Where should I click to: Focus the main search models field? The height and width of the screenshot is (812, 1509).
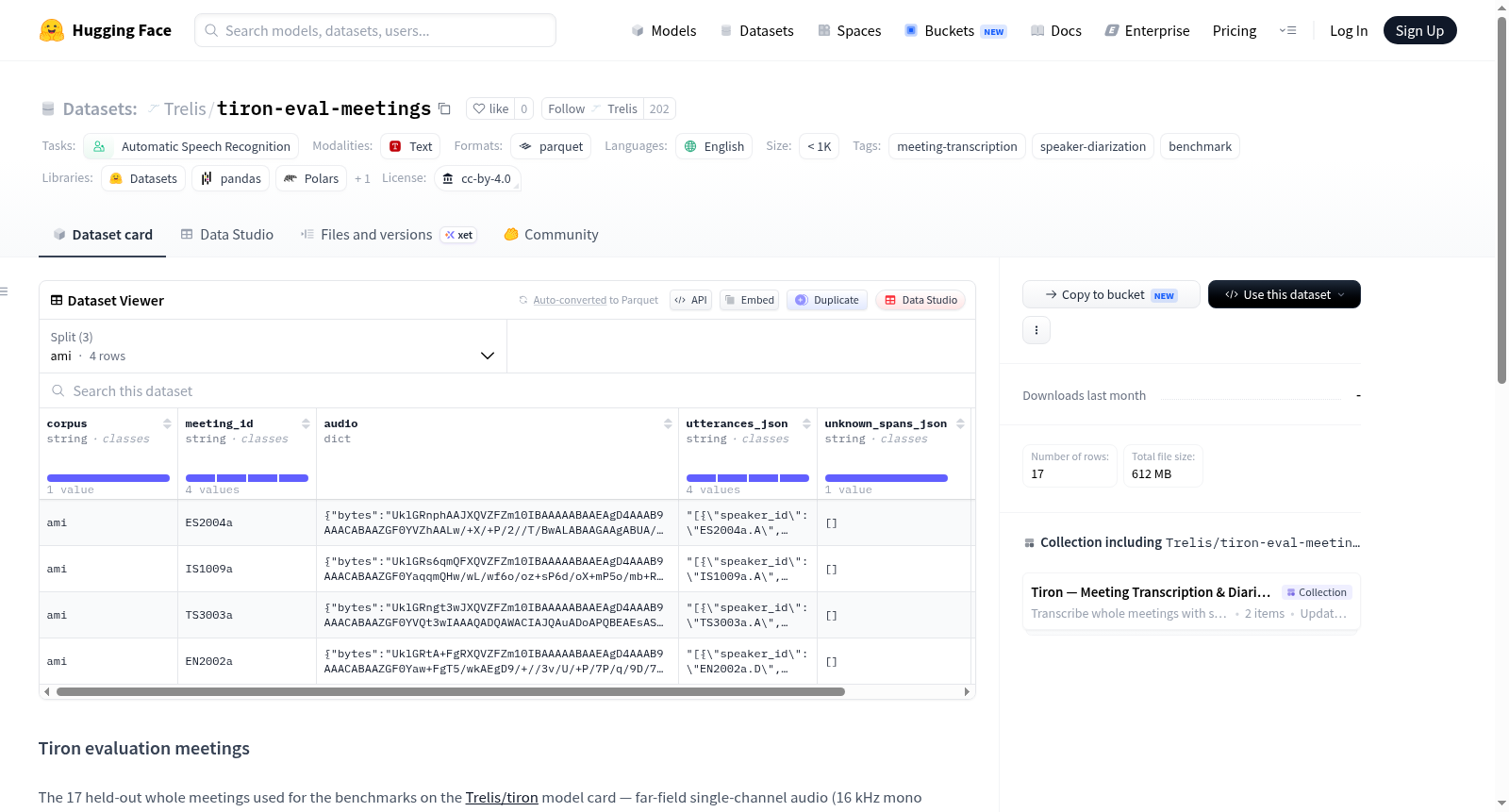pyautogui.click(x=375, y=30)
